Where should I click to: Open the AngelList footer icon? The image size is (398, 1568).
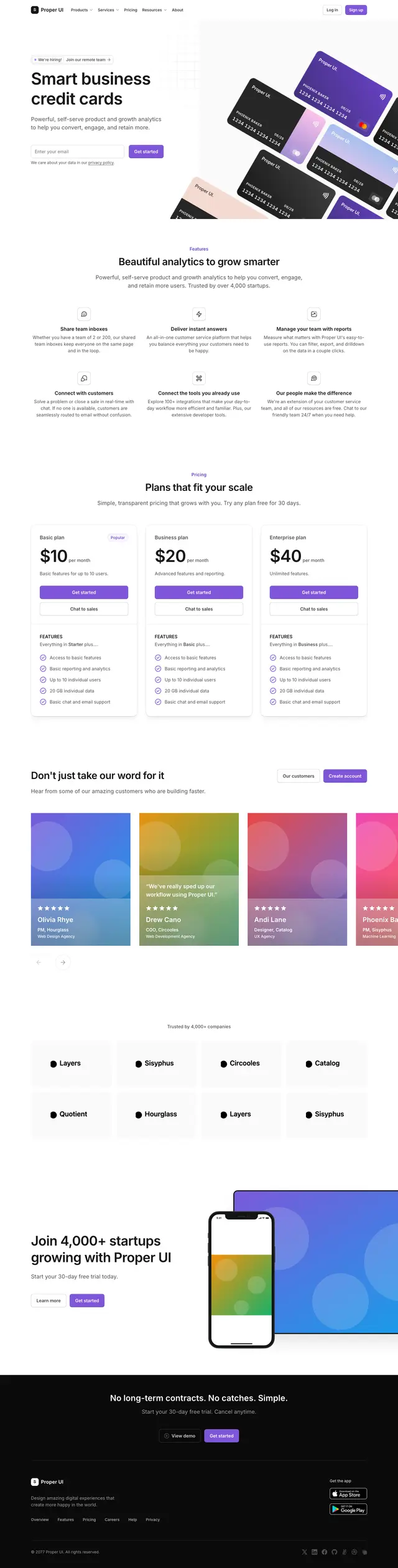345,1552
